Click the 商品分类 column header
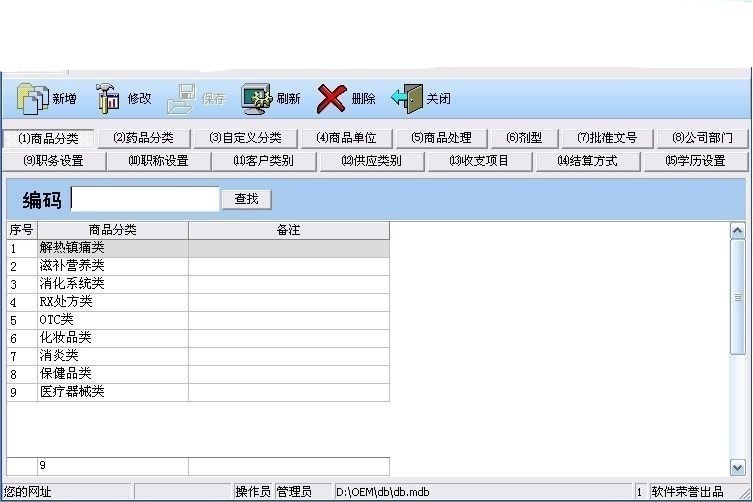 pos(113,230)
